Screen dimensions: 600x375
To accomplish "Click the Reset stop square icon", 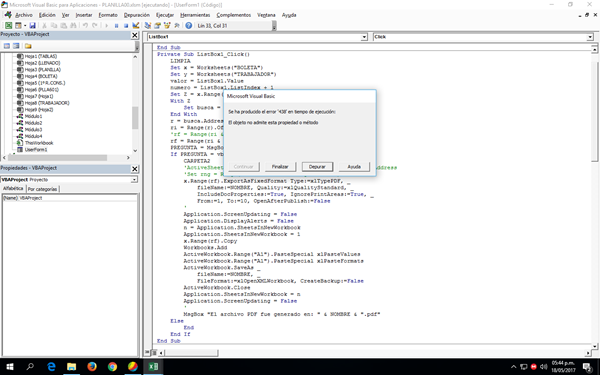I will tap(126, 26).
